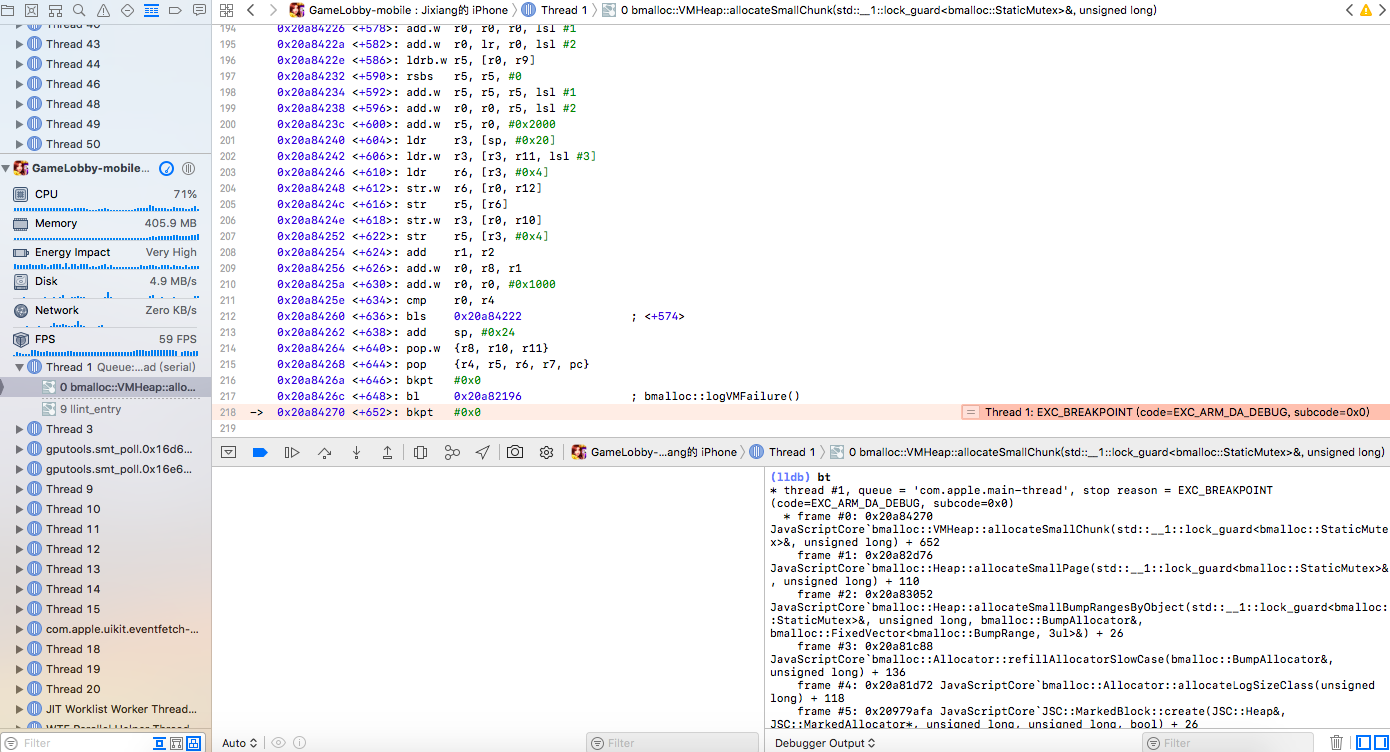This screenshot has height=752, width=1390.
Task: Select the Network gauge
Action: click(105, 313)
